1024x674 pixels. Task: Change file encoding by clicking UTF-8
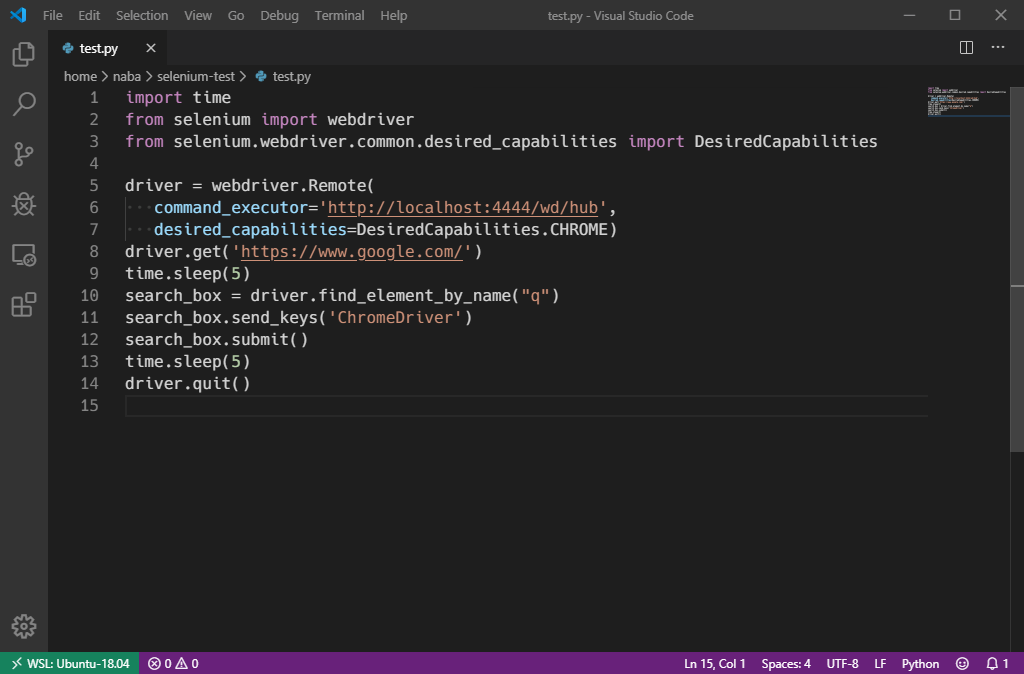click(841, 663)
